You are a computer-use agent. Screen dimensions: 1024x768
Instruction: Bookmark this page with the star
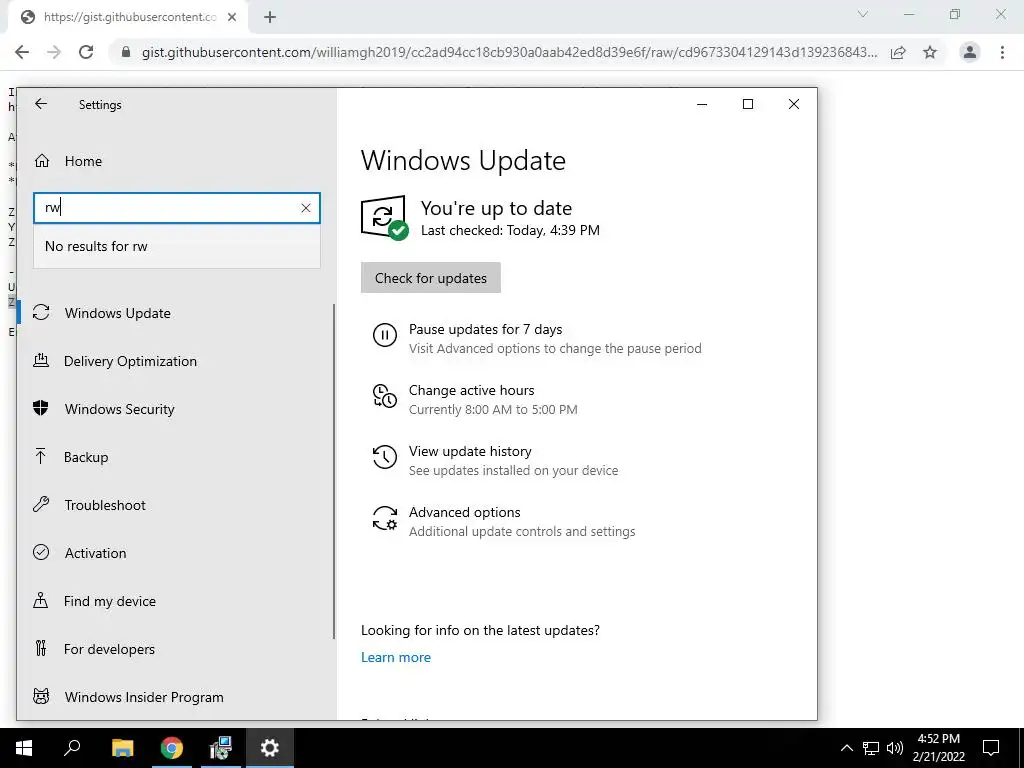pos(930,52)
